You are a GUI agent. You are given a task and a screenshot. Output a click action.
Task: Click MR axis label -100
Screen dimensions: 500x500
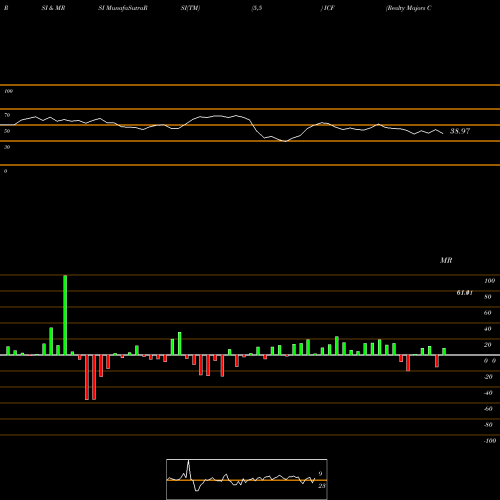coord(490,441)
